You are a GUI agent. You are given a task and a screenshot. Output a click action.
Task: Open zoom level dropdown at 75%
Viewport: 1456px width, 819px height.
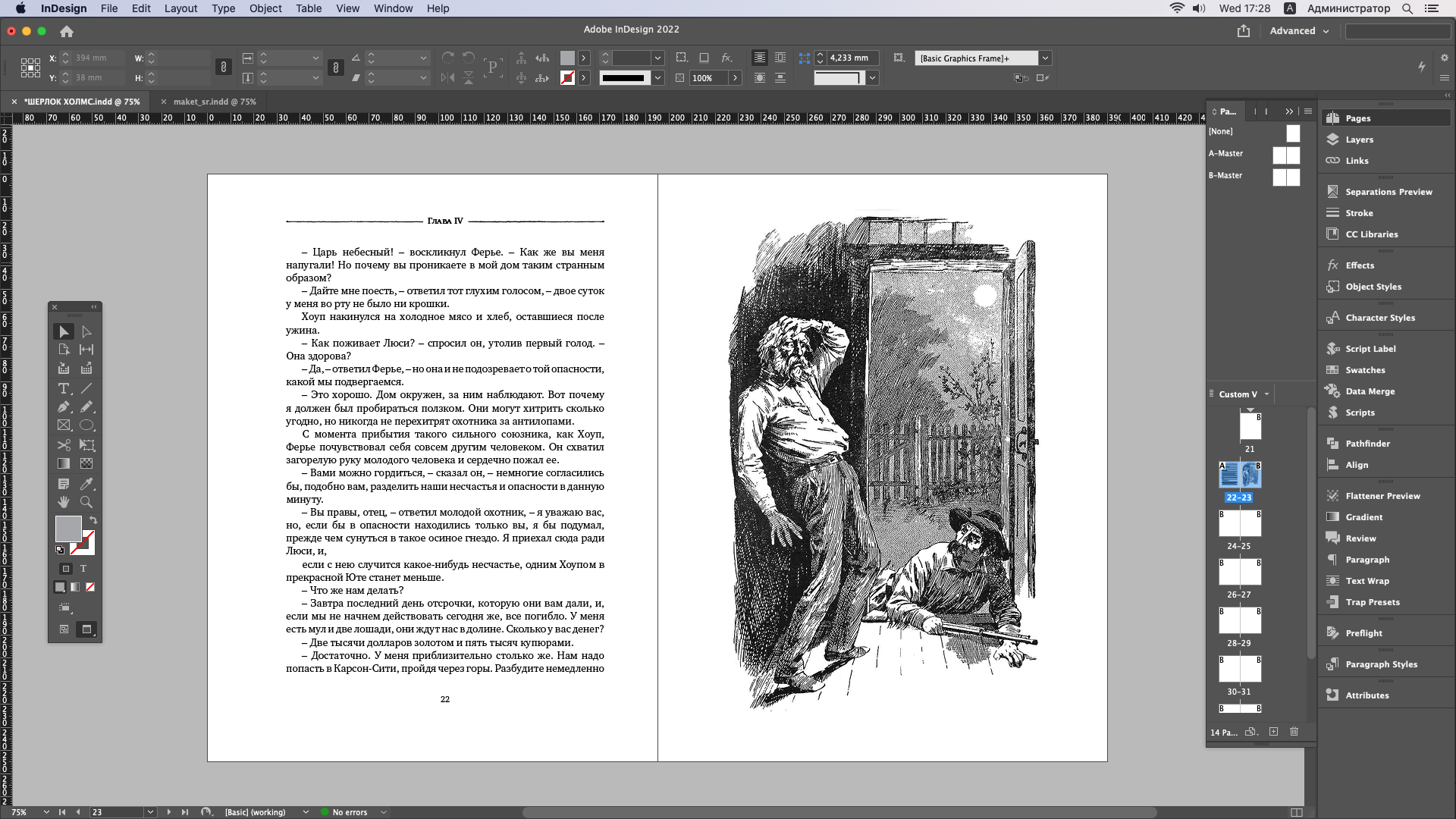[46, 812]
